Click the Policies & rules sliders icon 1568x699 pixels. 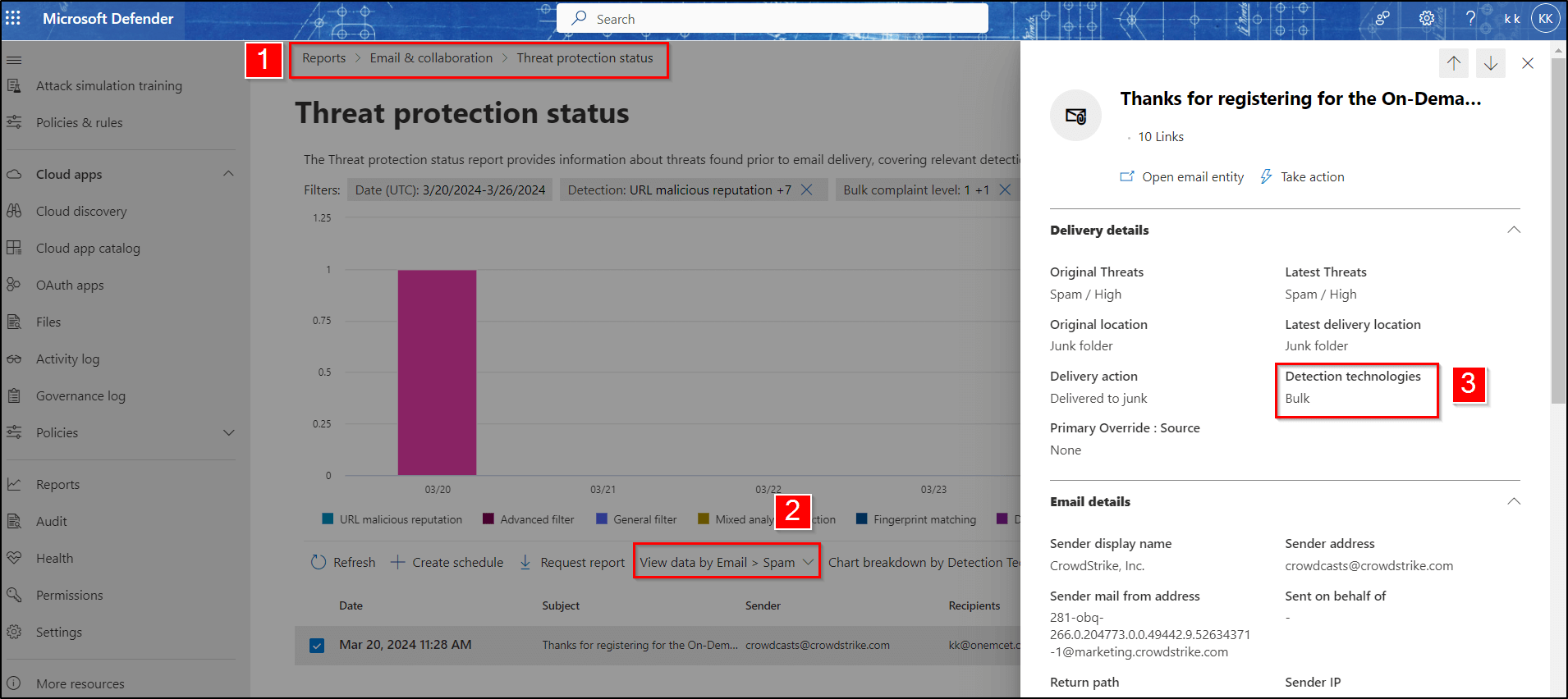pyautogui.click(x=14, y=122)
